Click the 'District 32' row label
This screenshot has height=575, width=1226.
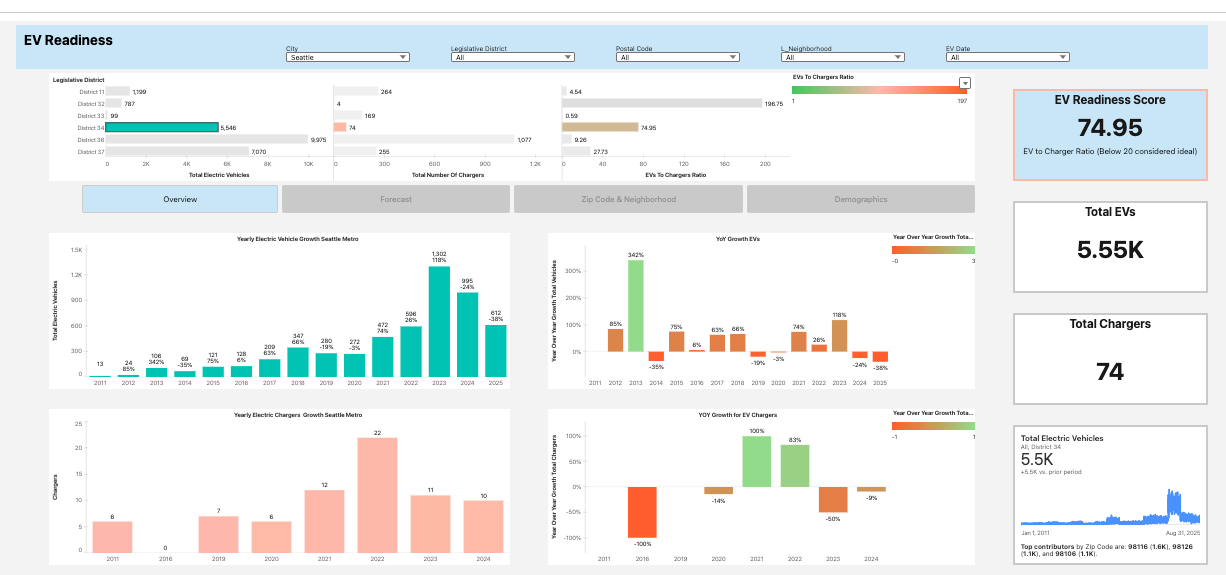[x=91, y=103]
